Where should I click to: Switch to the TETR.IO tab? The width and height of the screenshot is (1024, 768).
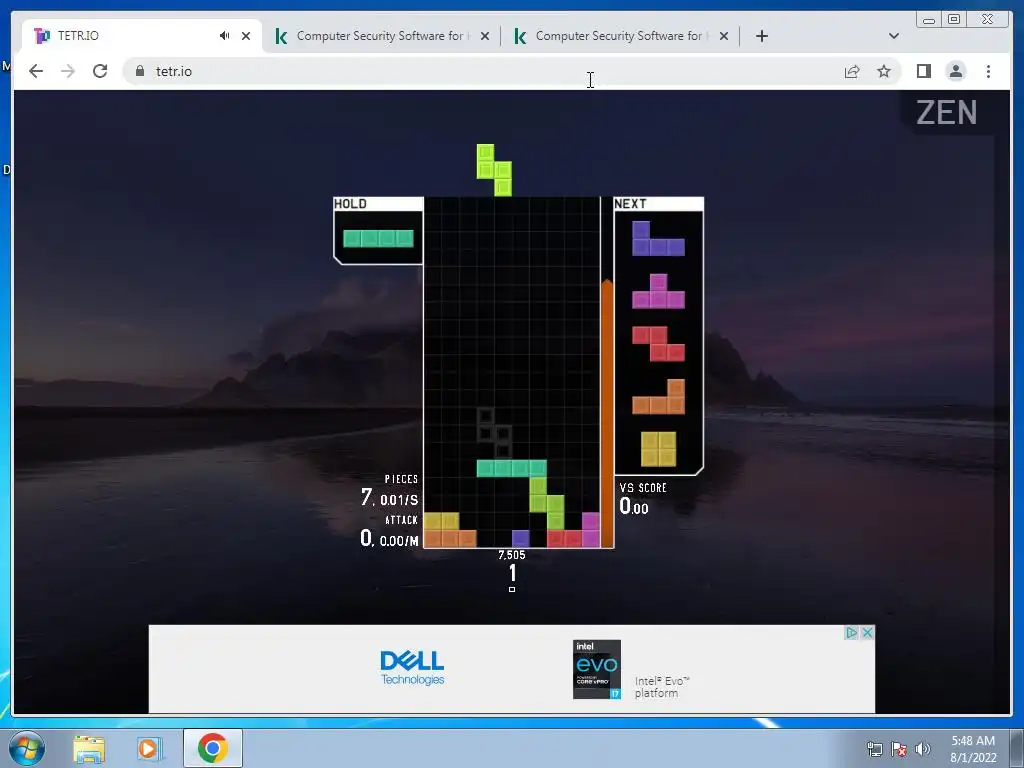[x=140, y=36]
